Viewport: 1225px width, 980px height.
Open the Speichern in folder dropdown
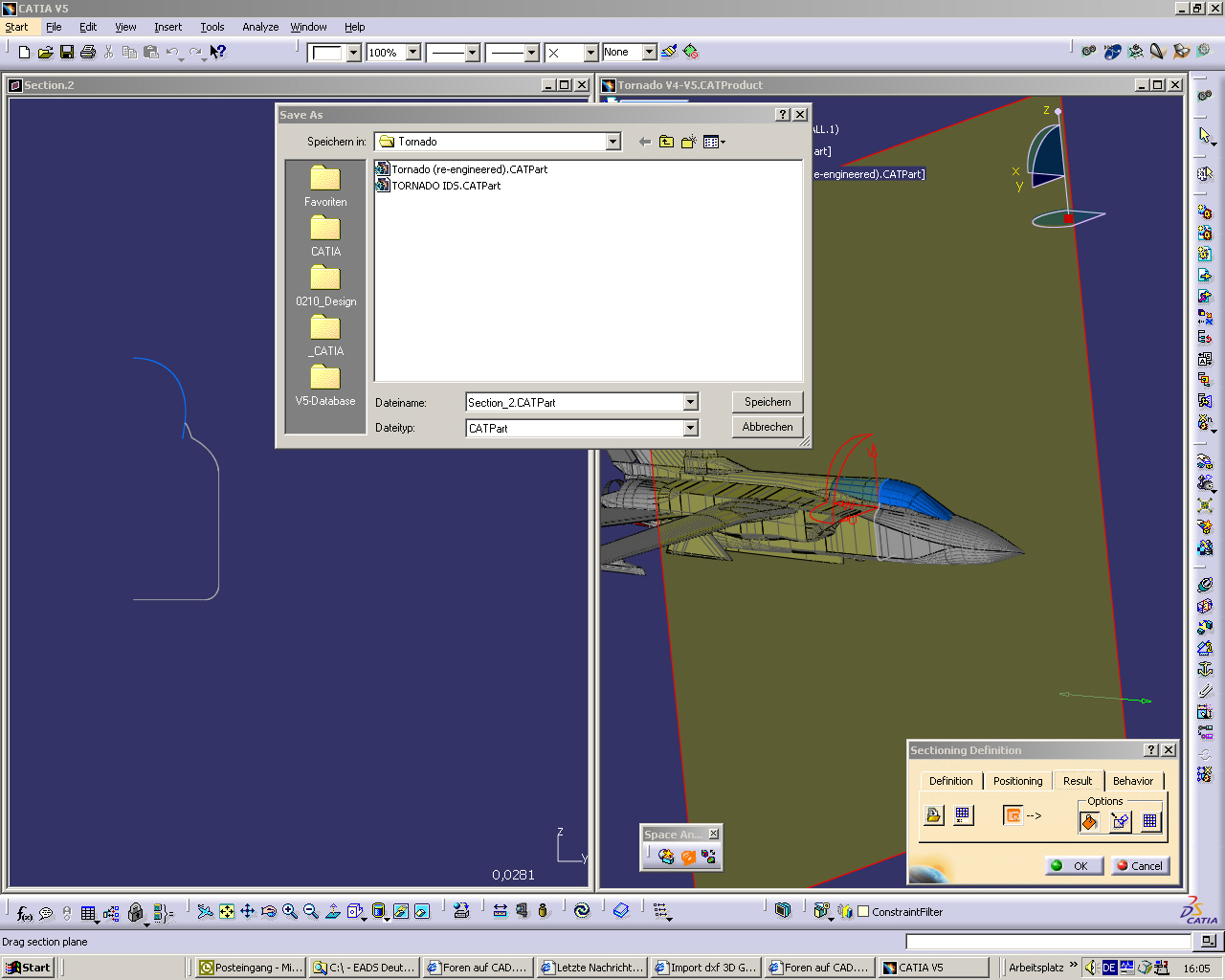click(x=612, y=142)
